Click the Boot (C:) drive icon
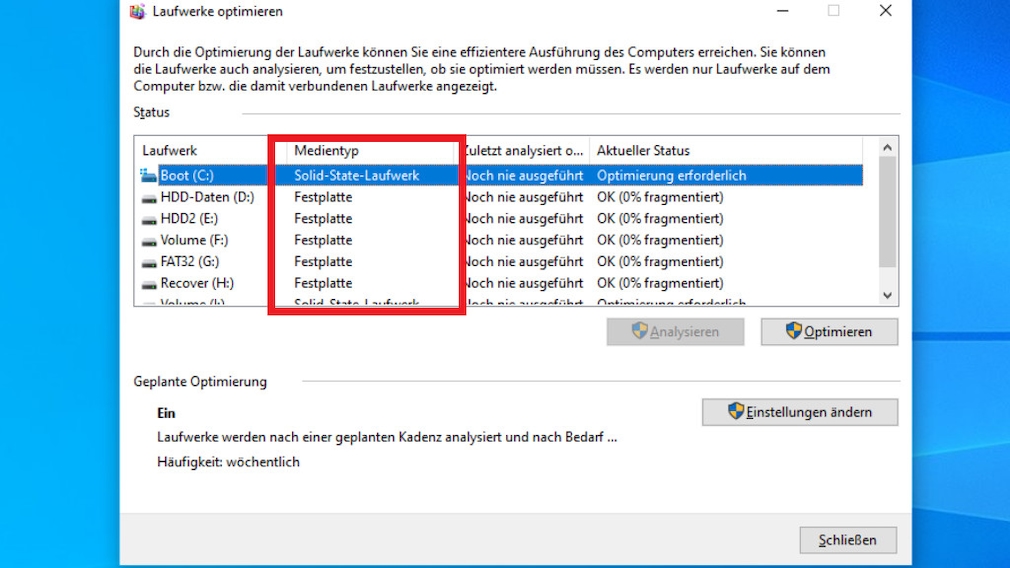Viewport: 1010px width, 568px height. click(149, 176)
